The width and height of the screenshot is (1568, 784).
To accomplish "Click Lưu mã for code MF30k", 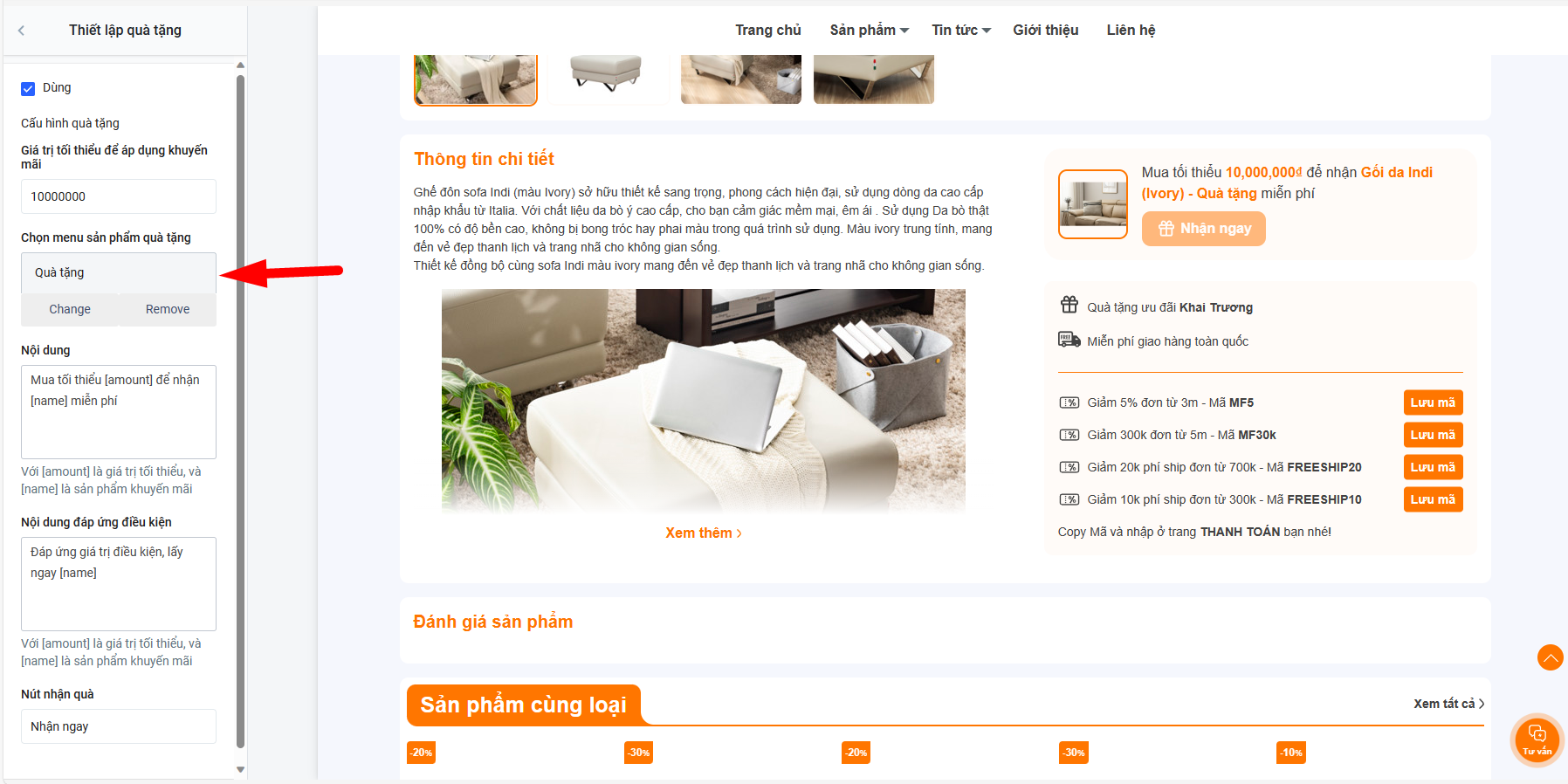I will [1433, 435].
